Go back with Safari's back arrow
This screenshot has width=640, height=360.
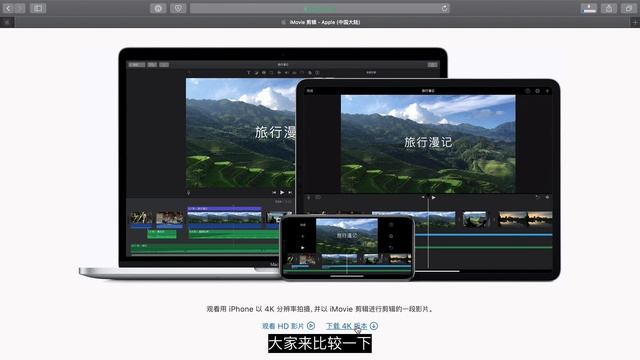coord(8,8)
